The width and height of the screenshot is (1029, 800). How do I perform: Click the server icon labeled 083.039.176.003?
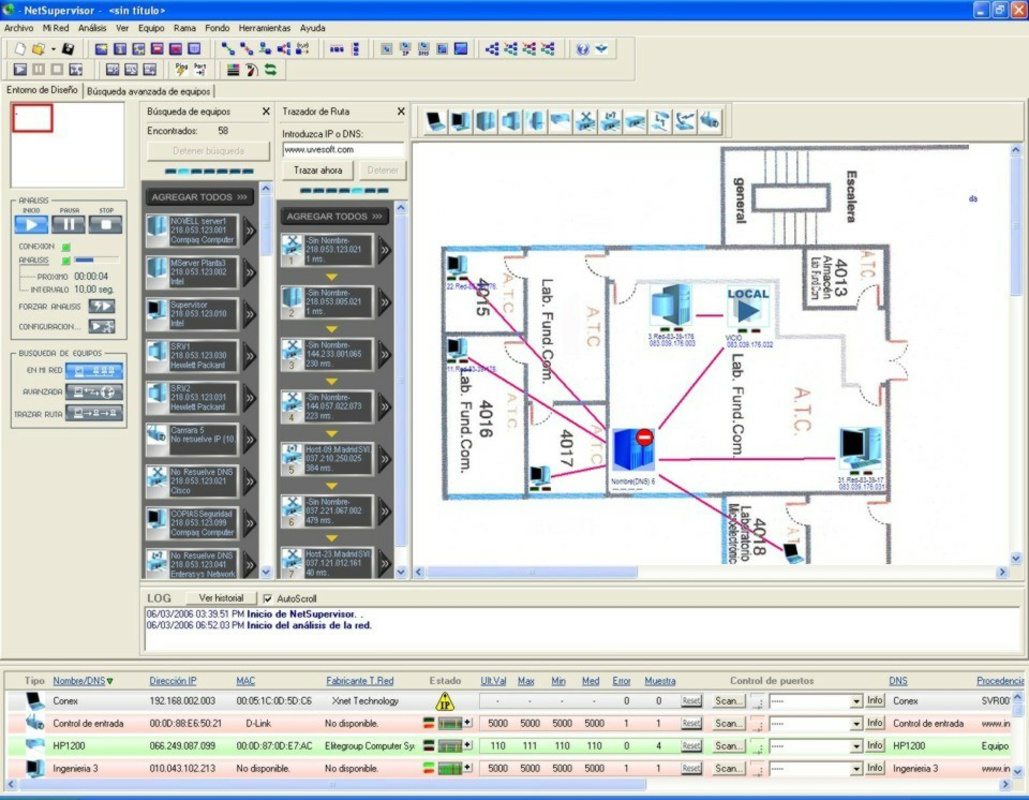coord(672,305)
